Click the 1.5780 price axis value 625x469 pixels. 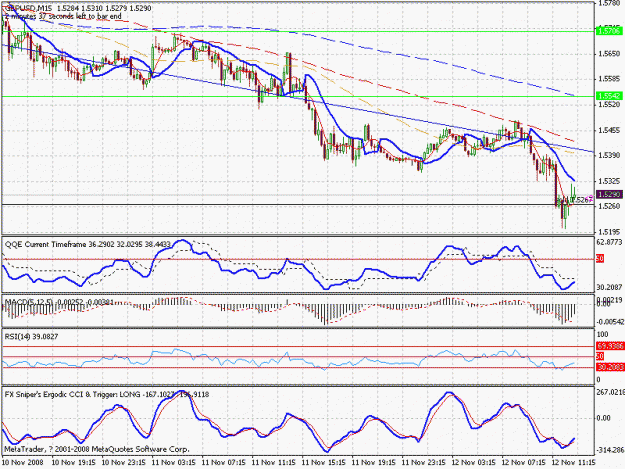point(609,4)
